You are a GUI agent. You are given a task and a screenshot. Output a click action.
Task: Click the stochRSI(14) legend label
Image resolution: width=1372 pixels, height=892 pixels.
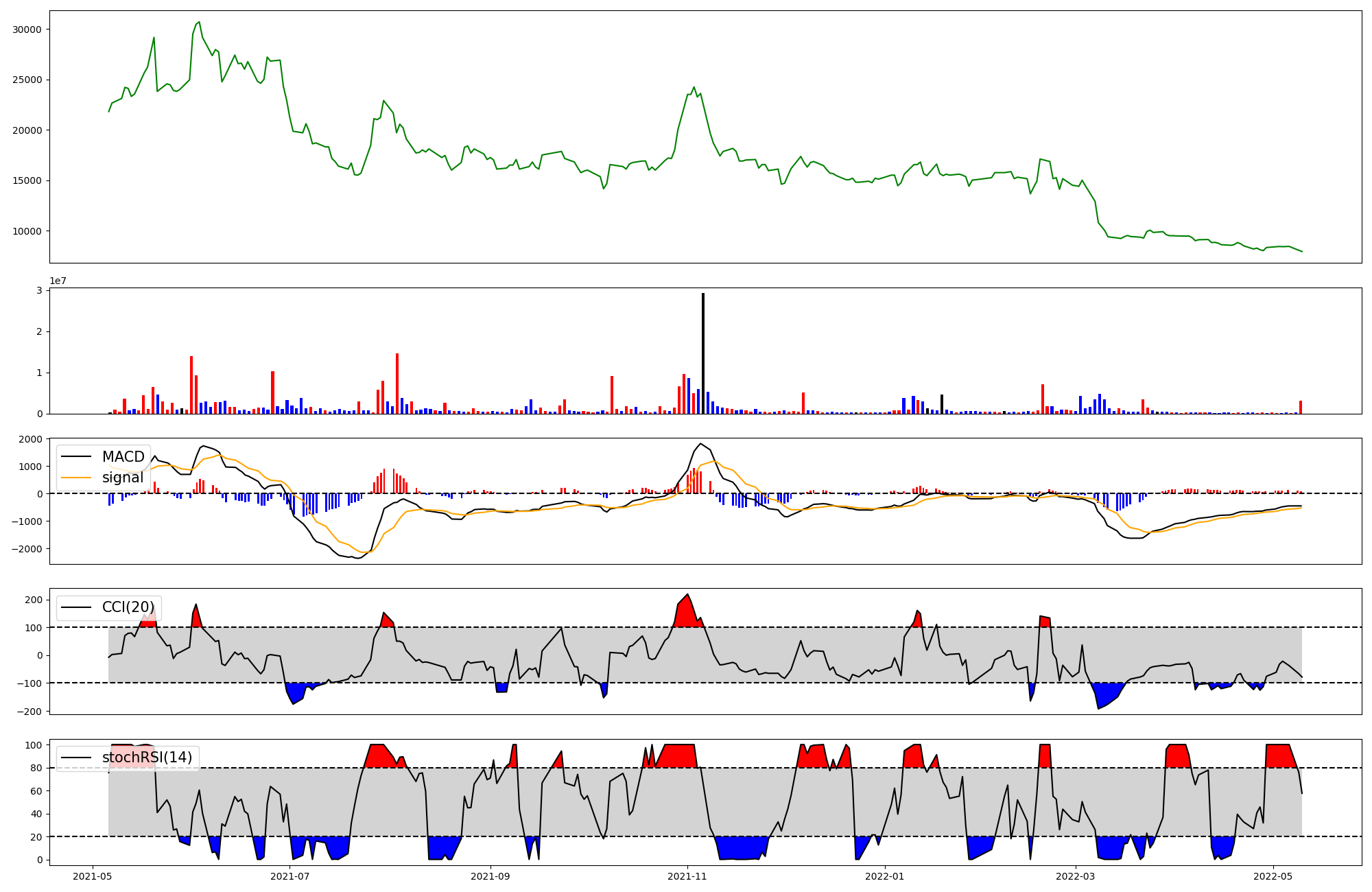(147, 758)
